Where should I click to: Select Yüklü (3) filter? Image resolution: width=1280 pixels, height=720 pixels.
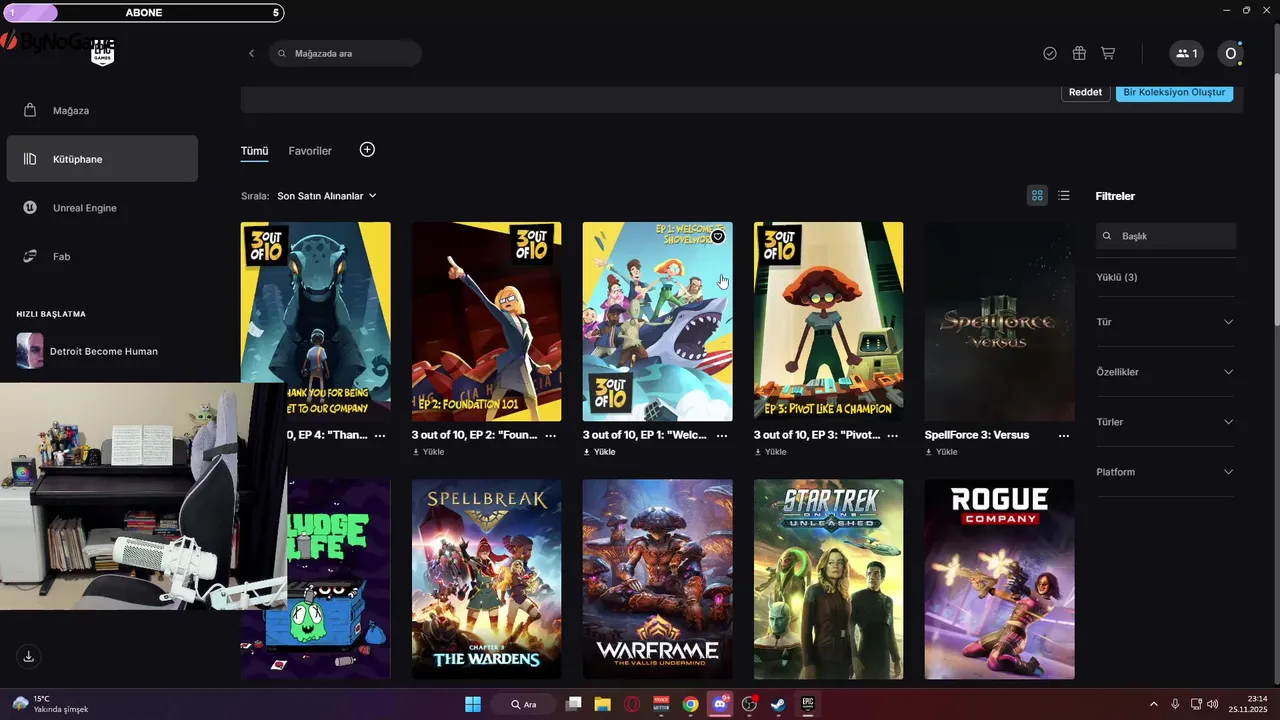(1116, 277)
